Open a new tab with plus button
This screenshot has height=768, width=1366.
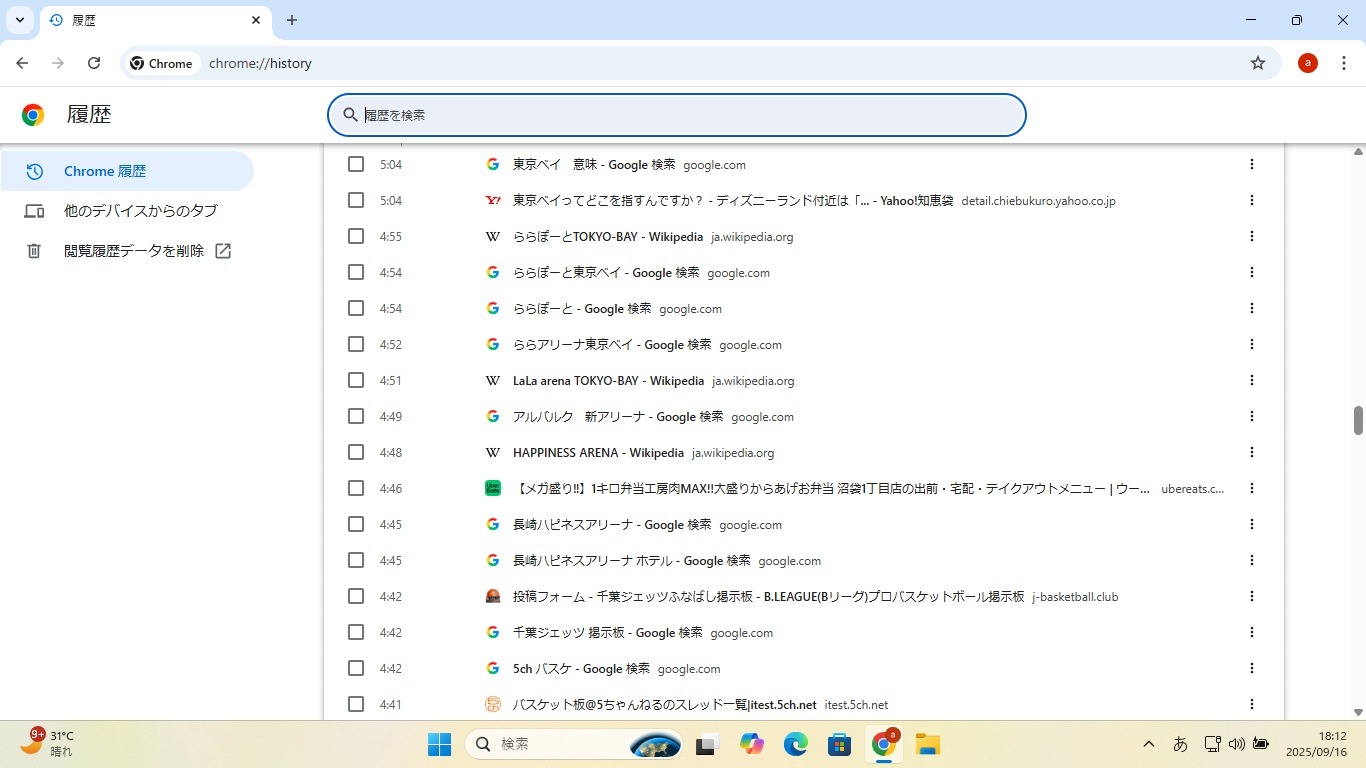point(292,20)
